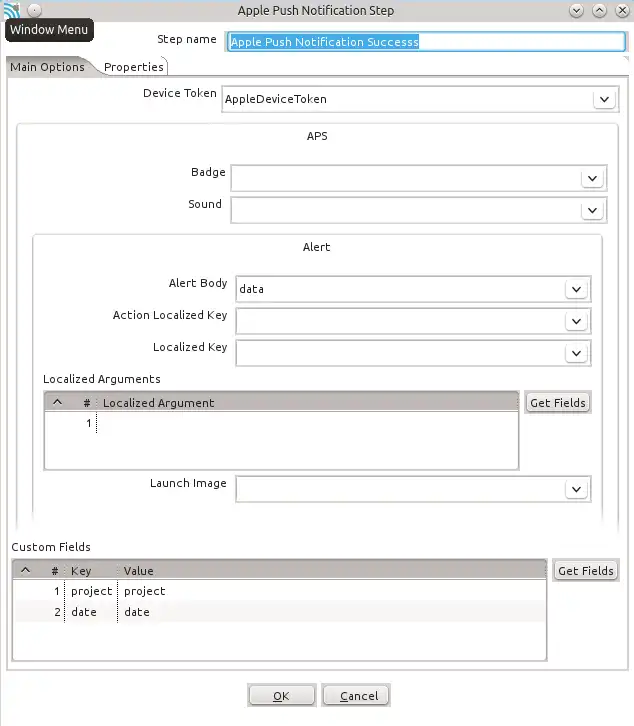Close the Apple Push Notification Step window
The width and height of the screenshot is (634, 726).
[x=622, y=10]
